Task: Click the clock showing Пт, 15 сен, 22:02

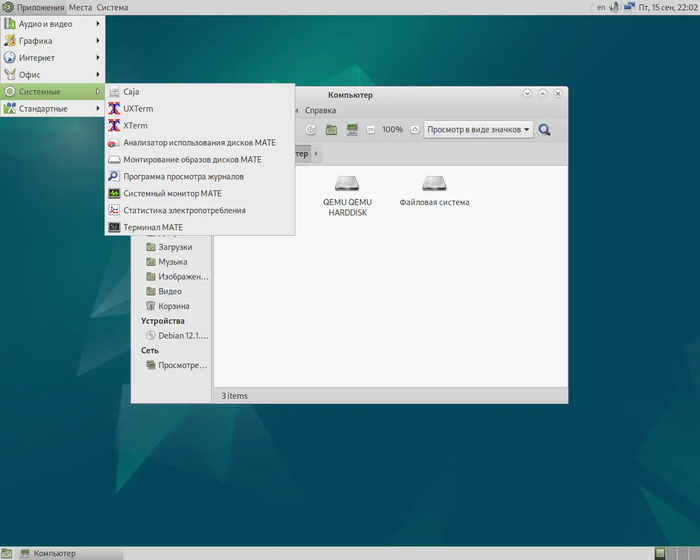Action: pos(667,7)
